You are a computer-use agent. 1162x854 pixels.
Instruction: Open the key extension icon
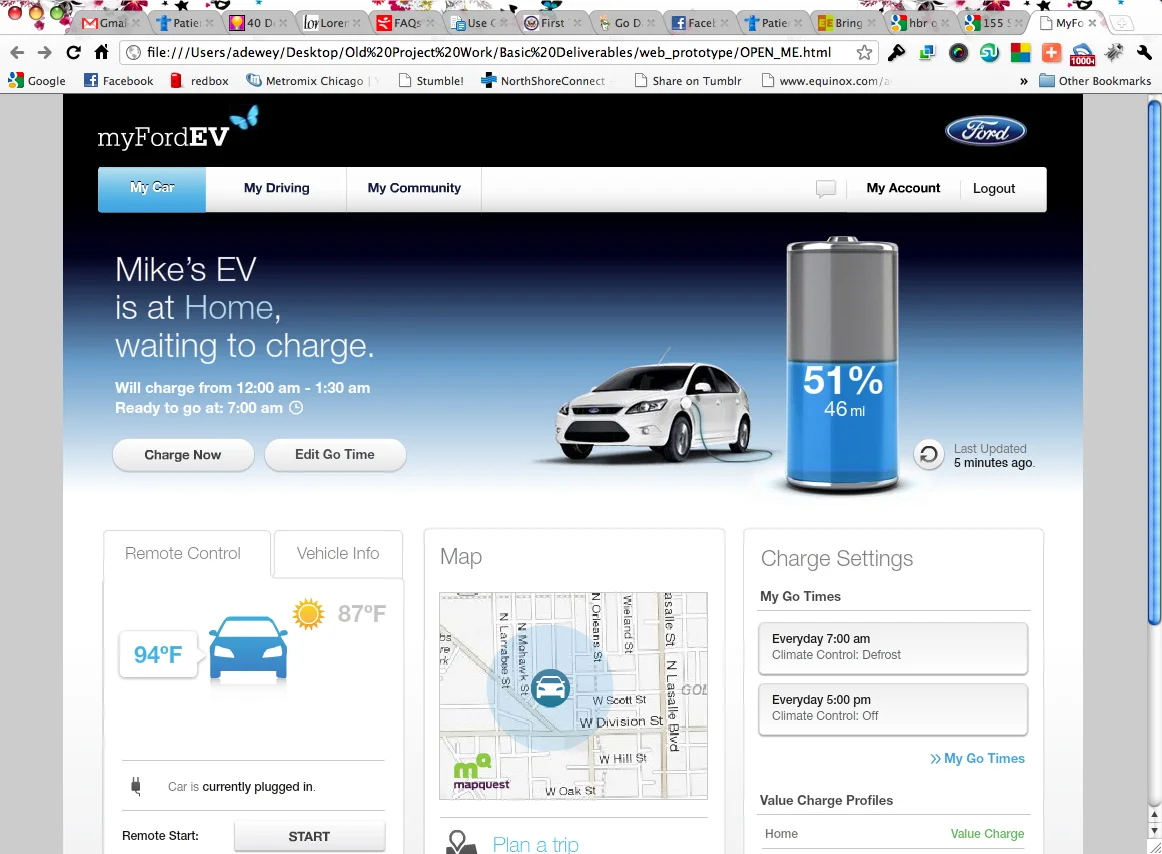tap(896, 53)
